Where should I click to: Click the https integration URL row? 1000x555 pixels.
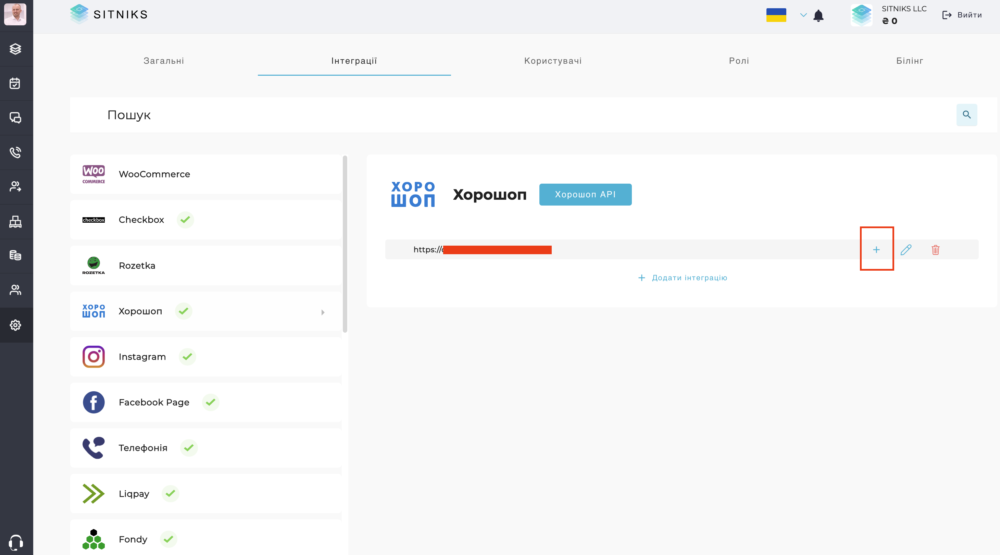[682, 249]
